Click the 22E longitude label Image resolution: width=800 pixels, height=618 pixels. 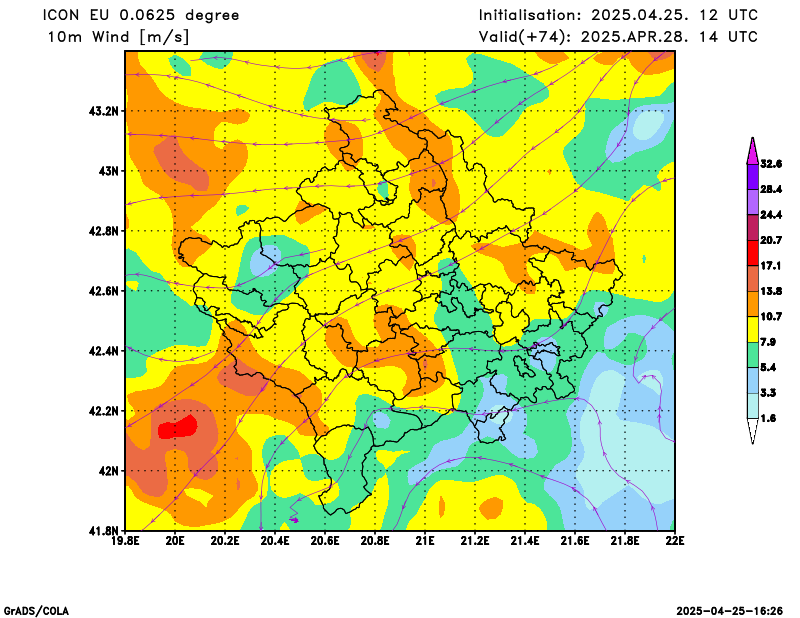click(x=674, y=540)
